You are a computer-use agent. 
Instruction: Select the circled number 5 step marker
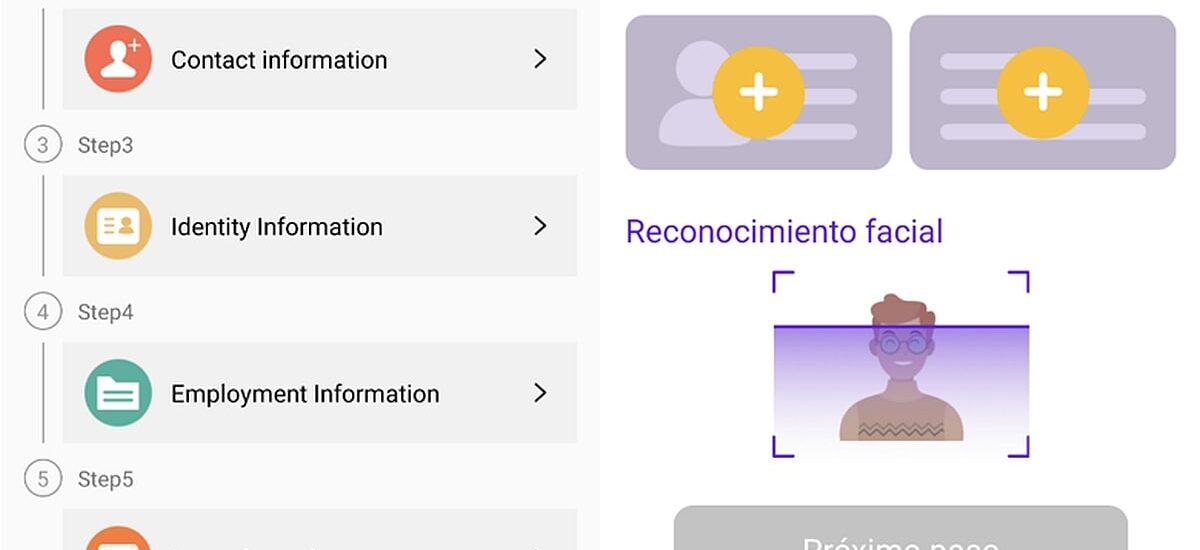click(42, 480)
